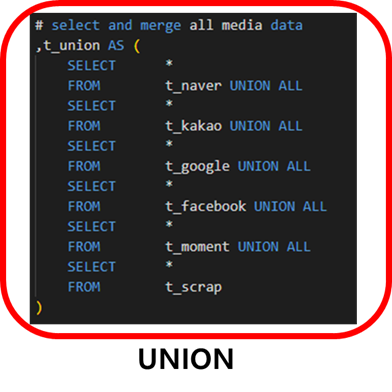Click the t_scrap table name
This screenshot has width=392, height=392.
click(194, 288)
